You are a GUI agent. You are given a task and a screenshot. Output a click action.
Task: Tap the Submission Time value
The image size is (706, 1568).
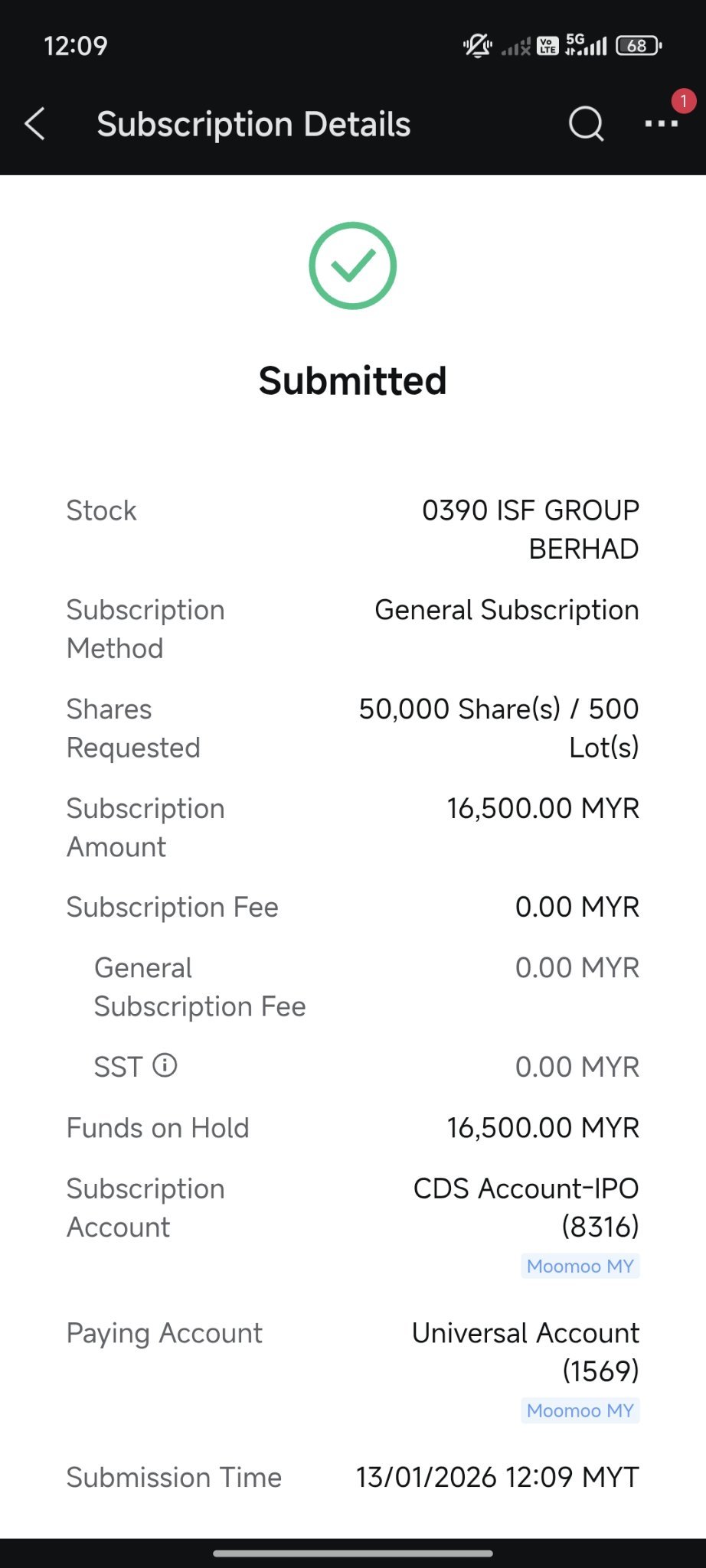[x=498, y=1477]
